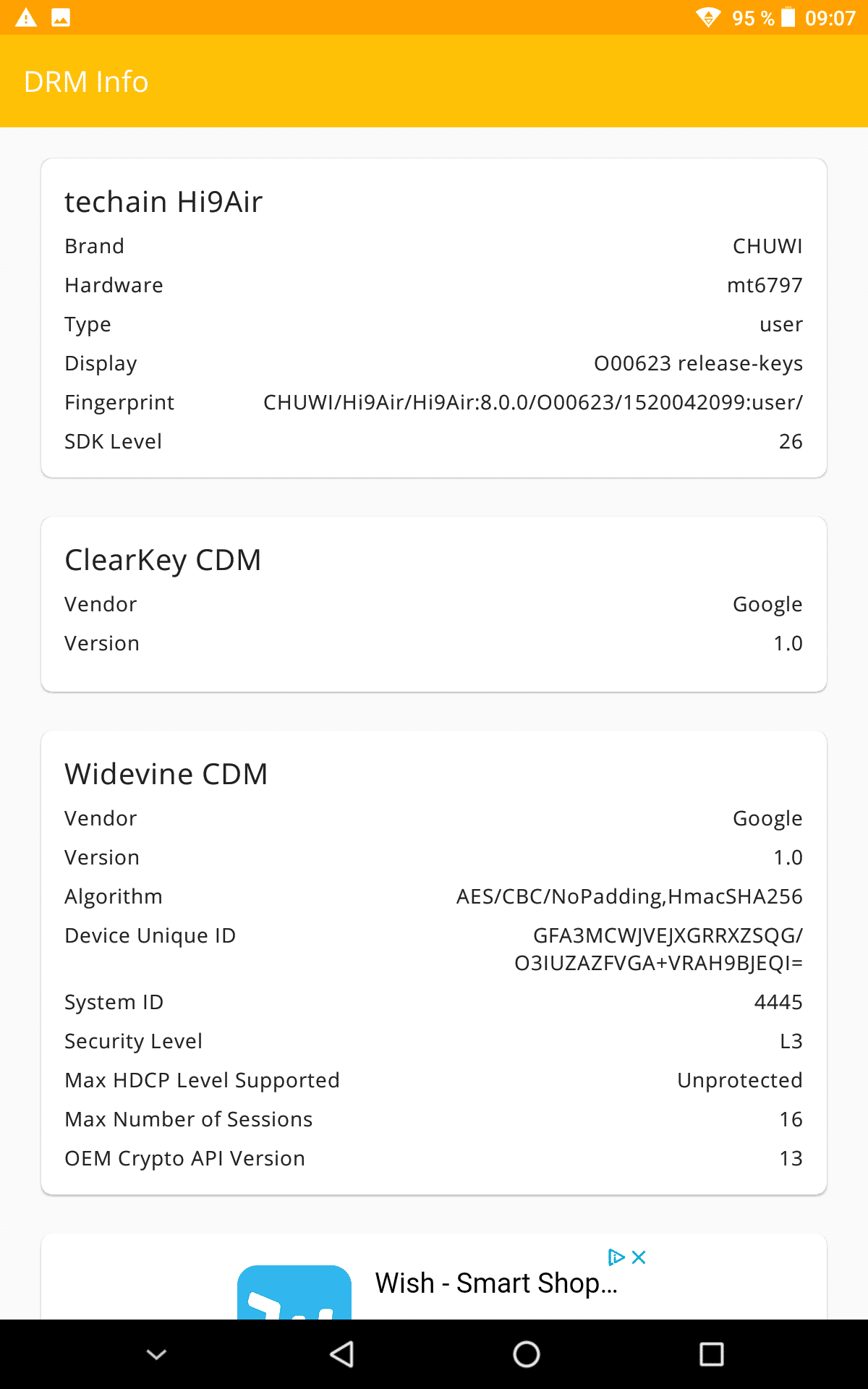Viewport: 868px width, 1389px height.
Task: Tap the 09:07 clock in status bar
Action: click(830, 18)
